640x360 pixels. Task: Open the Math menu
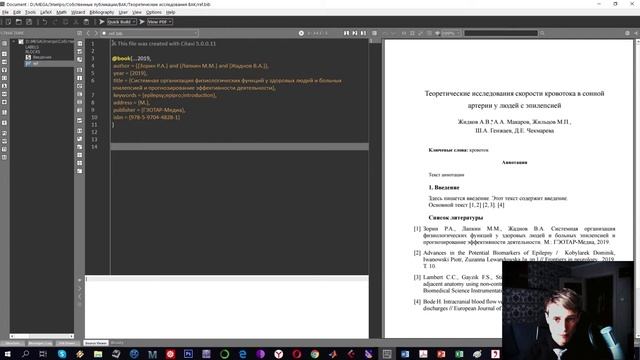61,12
